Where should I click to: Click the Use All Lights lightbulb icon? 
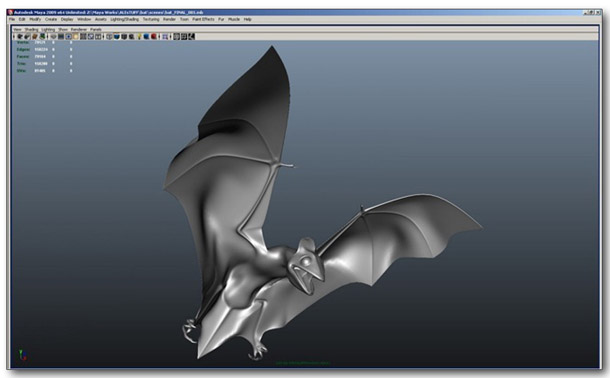pyautogui.click(x=139, y=37)
